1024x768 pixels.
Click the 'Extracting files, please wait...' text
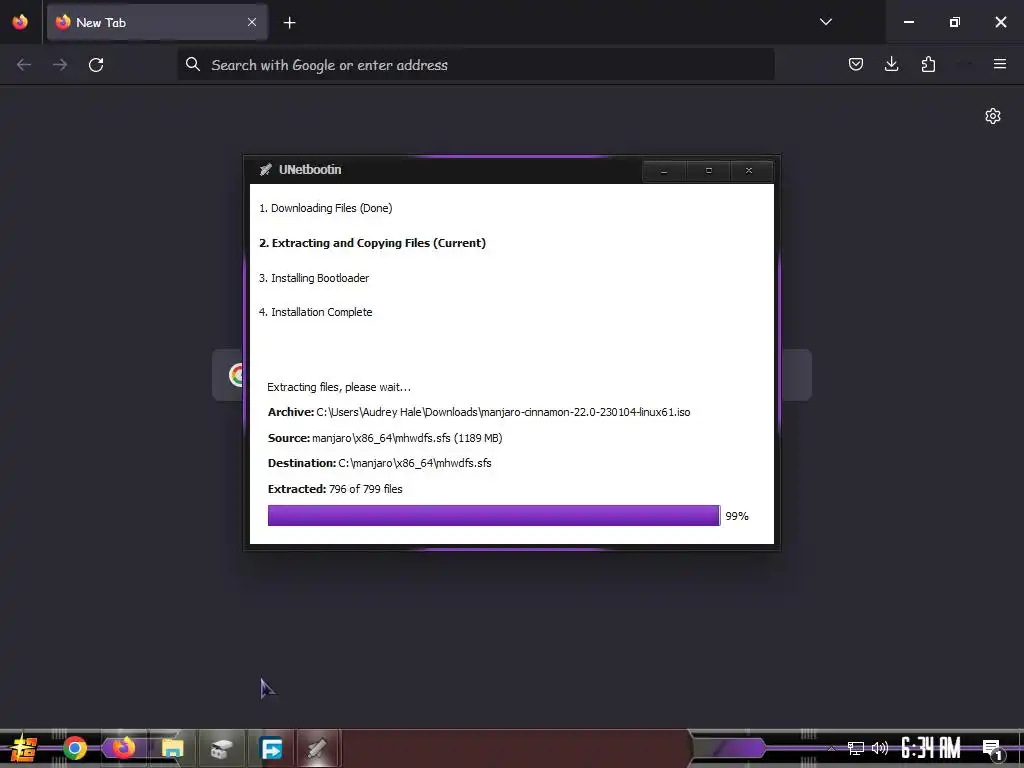(x=339, y=387)
